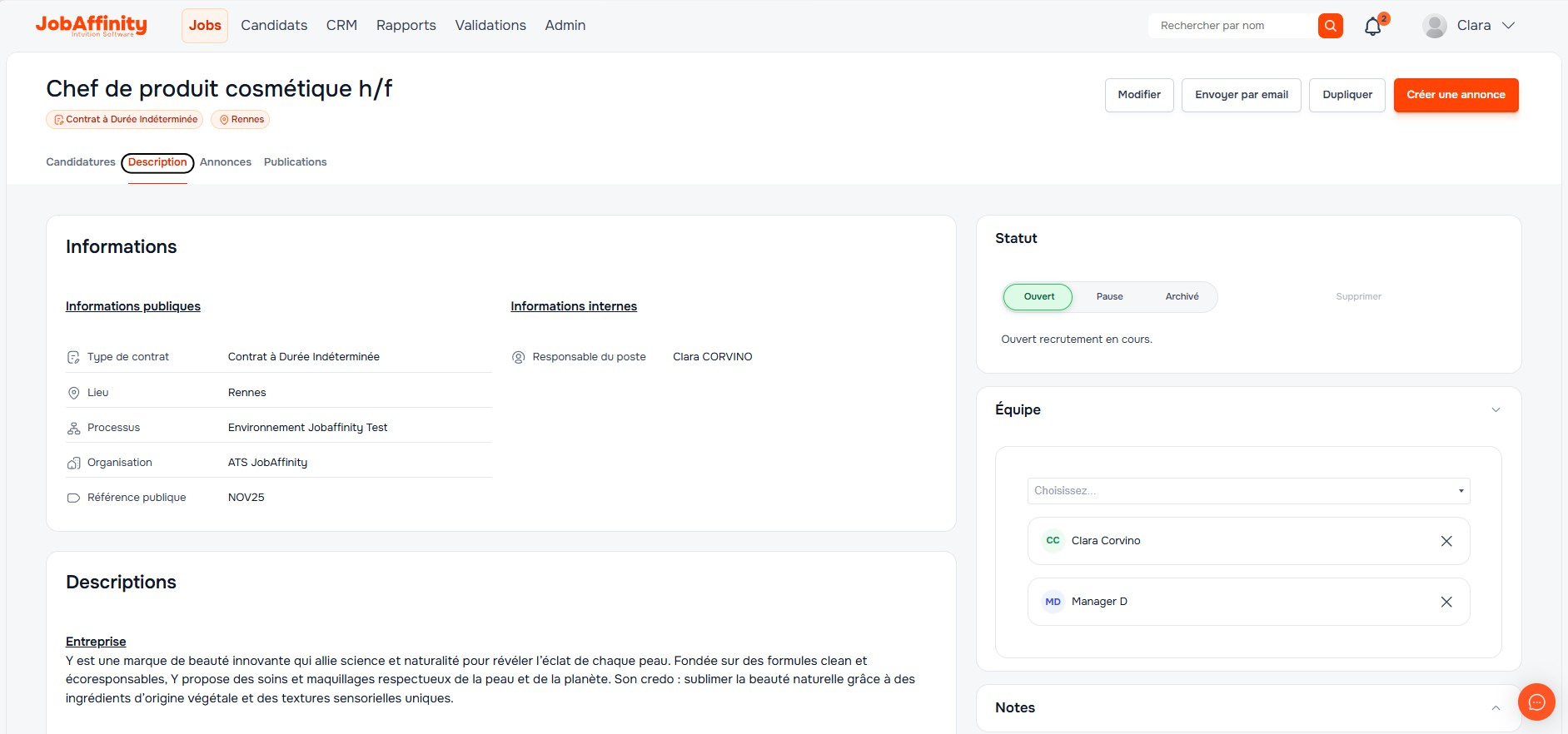Open the CRM section
The image size is (1568, 734).
pyautogui.click(x=341, y=26)
